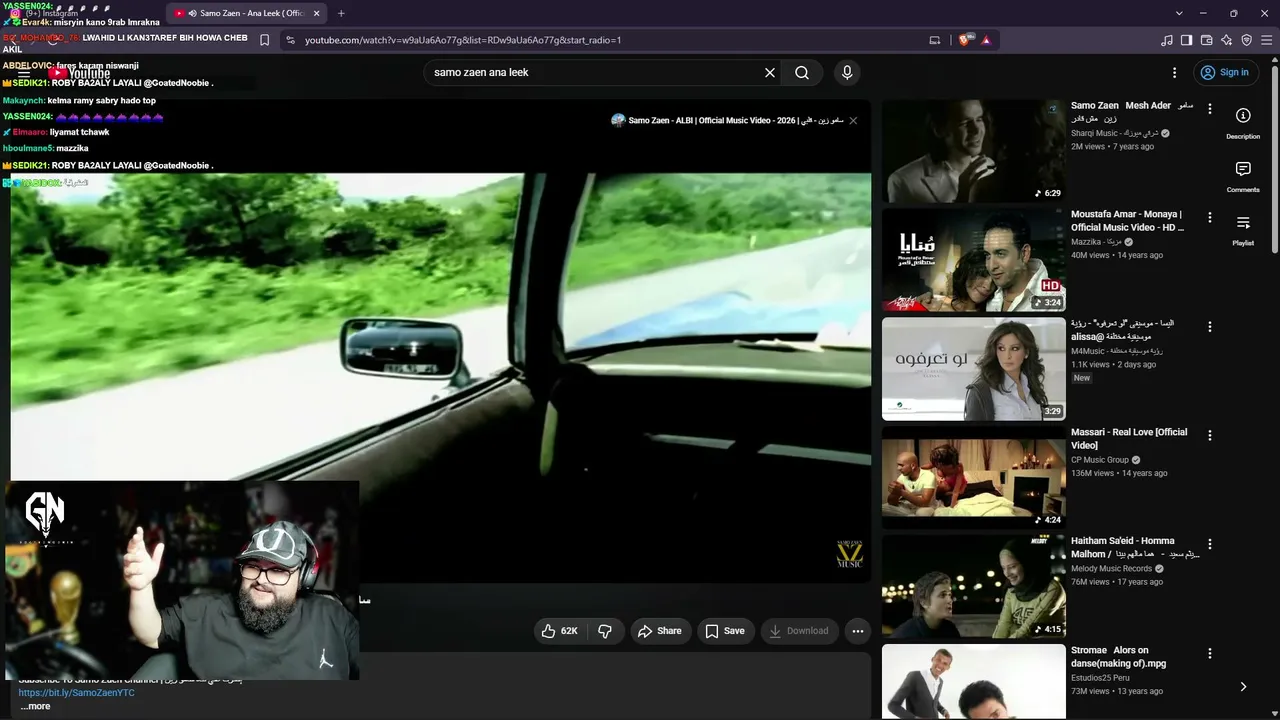Open the Brave Wallet icon

click(x=1207, y=40)
